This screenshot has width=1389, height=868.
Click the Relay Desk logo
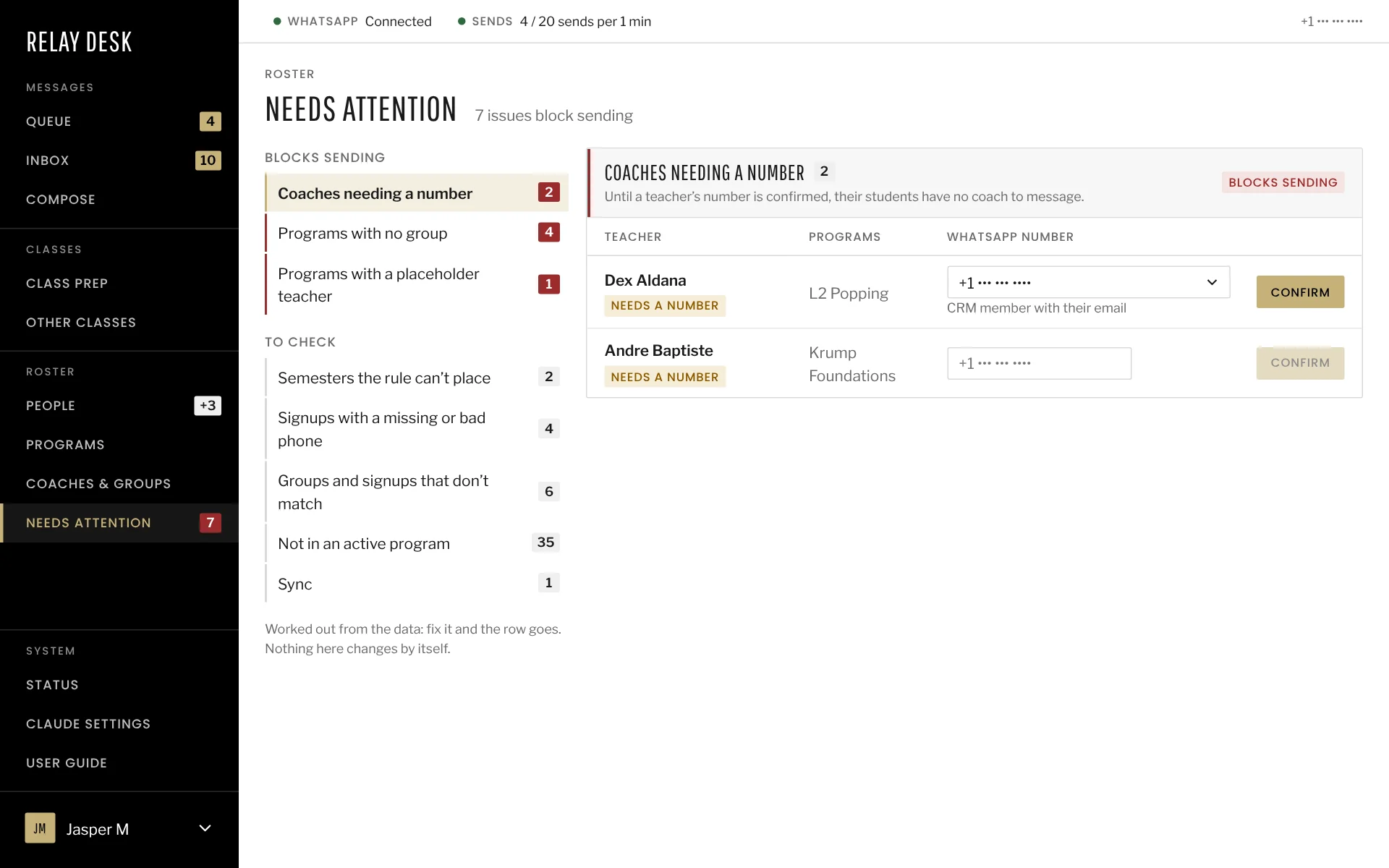[79, 42]
